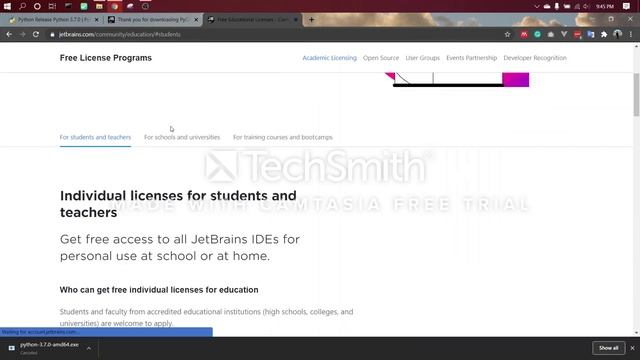
Task: Click the page vertical scrollbar thumb
Action: [636, 95]
